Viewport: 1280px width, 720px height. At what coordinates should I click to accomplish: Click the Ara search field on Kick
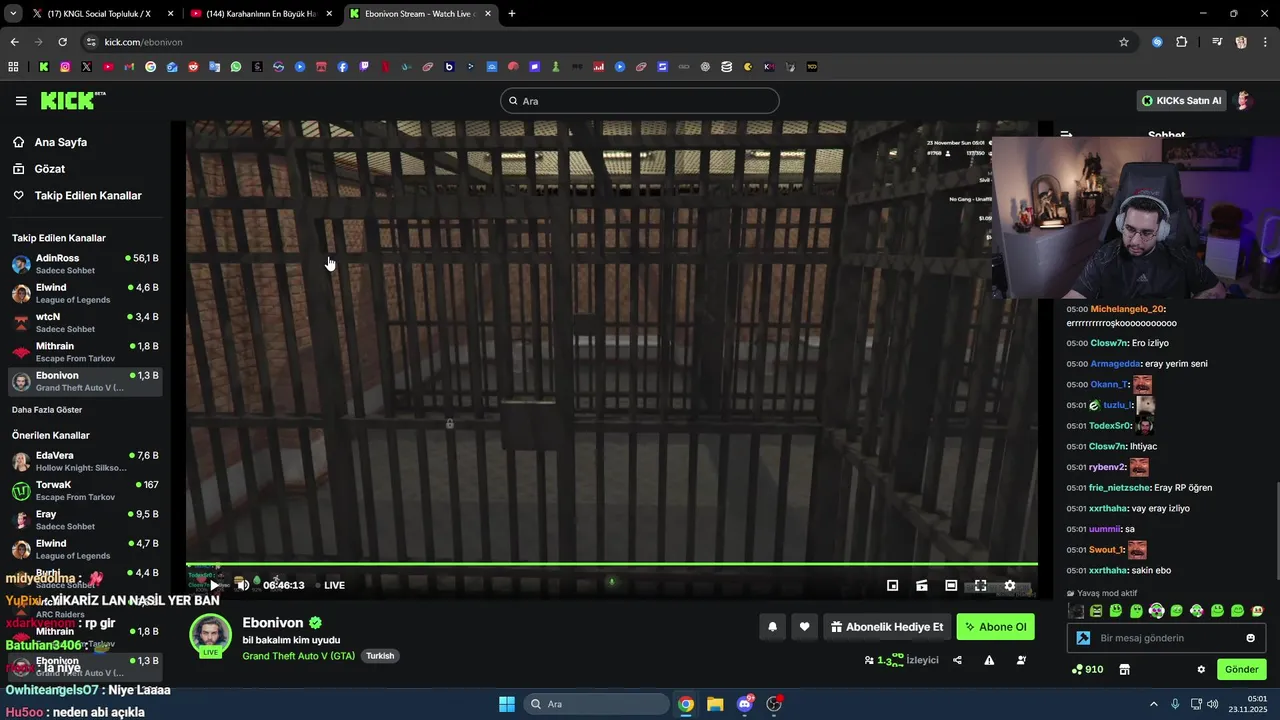640,101
